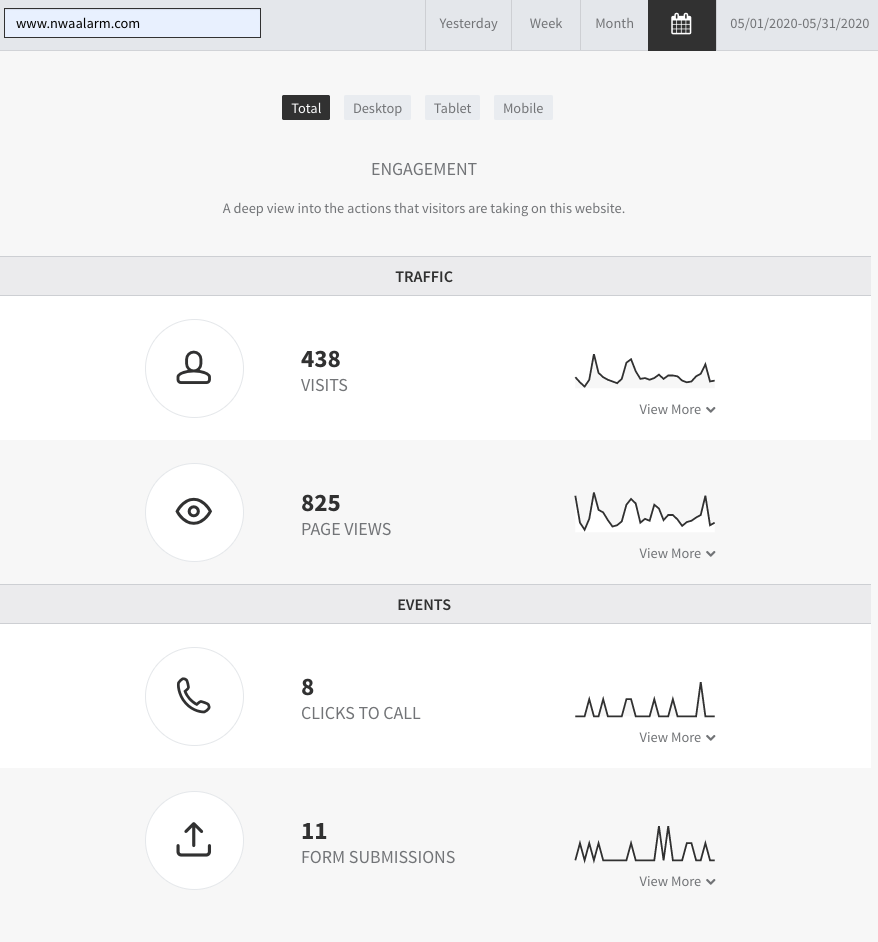This screenshot has width=878, height=942.
Task: Open the calendar date picker icon
Action: 681,25
